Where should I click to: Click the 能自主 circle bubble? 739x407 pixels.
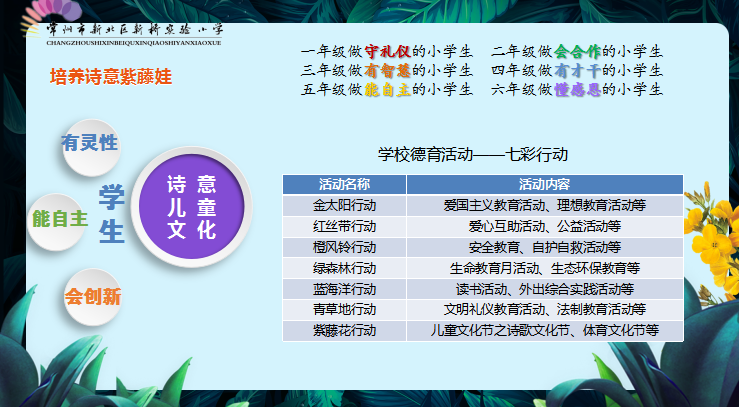57,222
